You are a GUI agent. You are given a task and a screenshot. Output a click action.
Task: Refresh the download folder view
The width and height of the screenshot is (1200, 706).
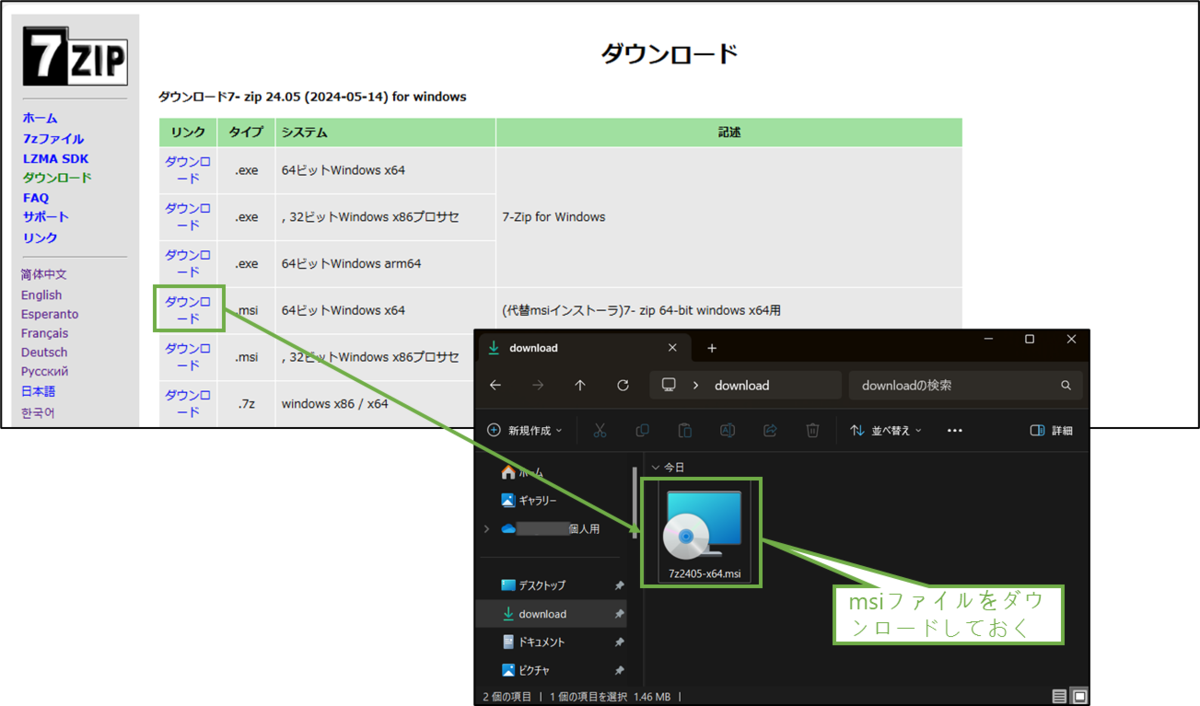(x=623, y=385)
